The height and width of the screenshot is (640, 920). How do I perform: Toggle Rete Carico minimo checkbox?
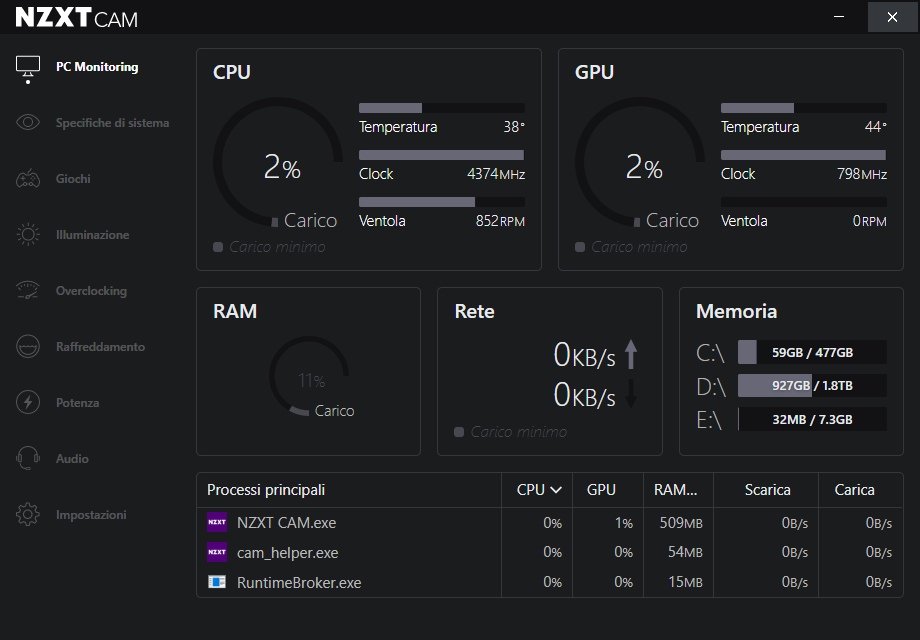tap(459, 432)
